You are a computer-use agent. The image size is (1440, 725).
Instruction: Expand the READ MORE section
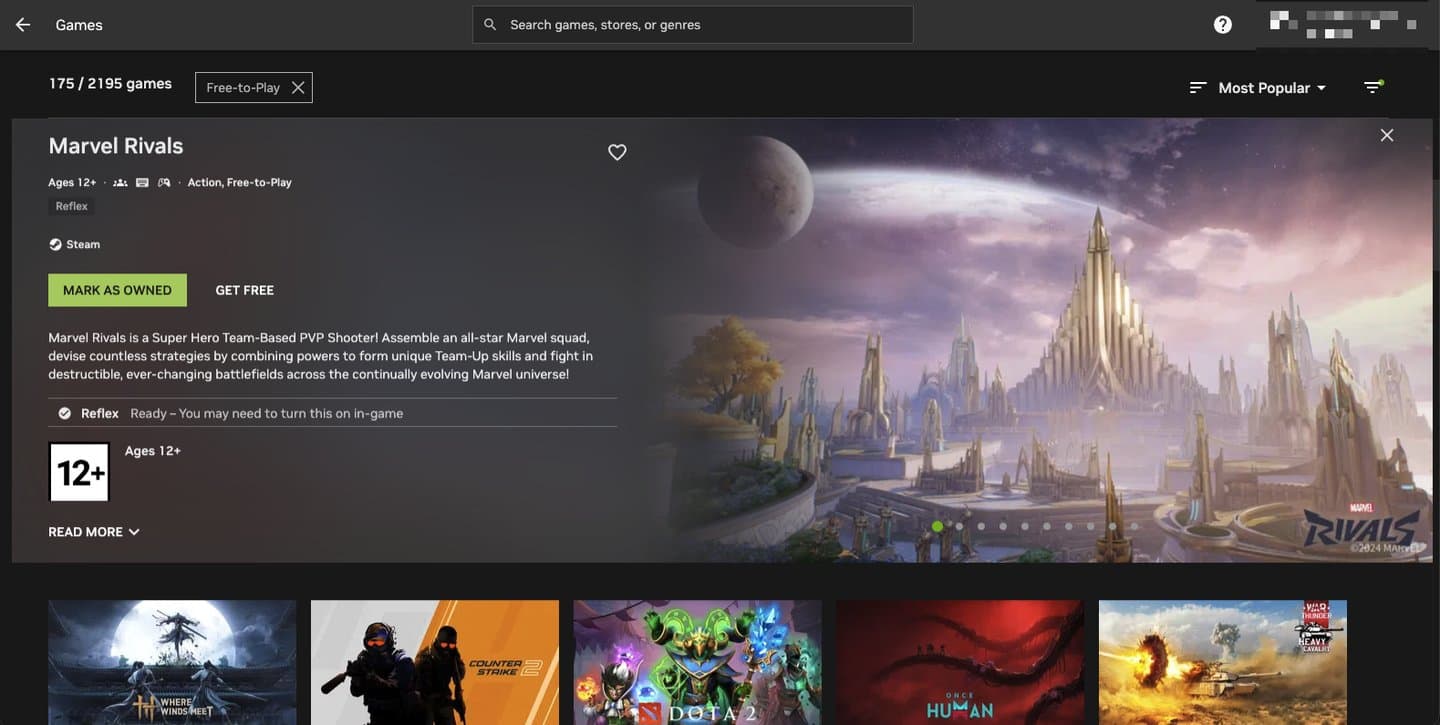tap(94, 532)
